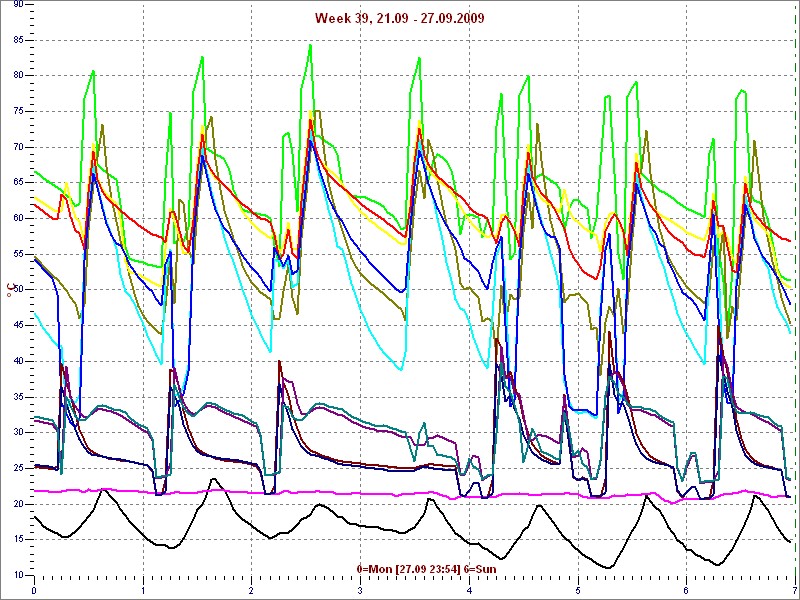Click the lowest point of the black curve on day 5
The image size is (800, 600).
point(608,567)
